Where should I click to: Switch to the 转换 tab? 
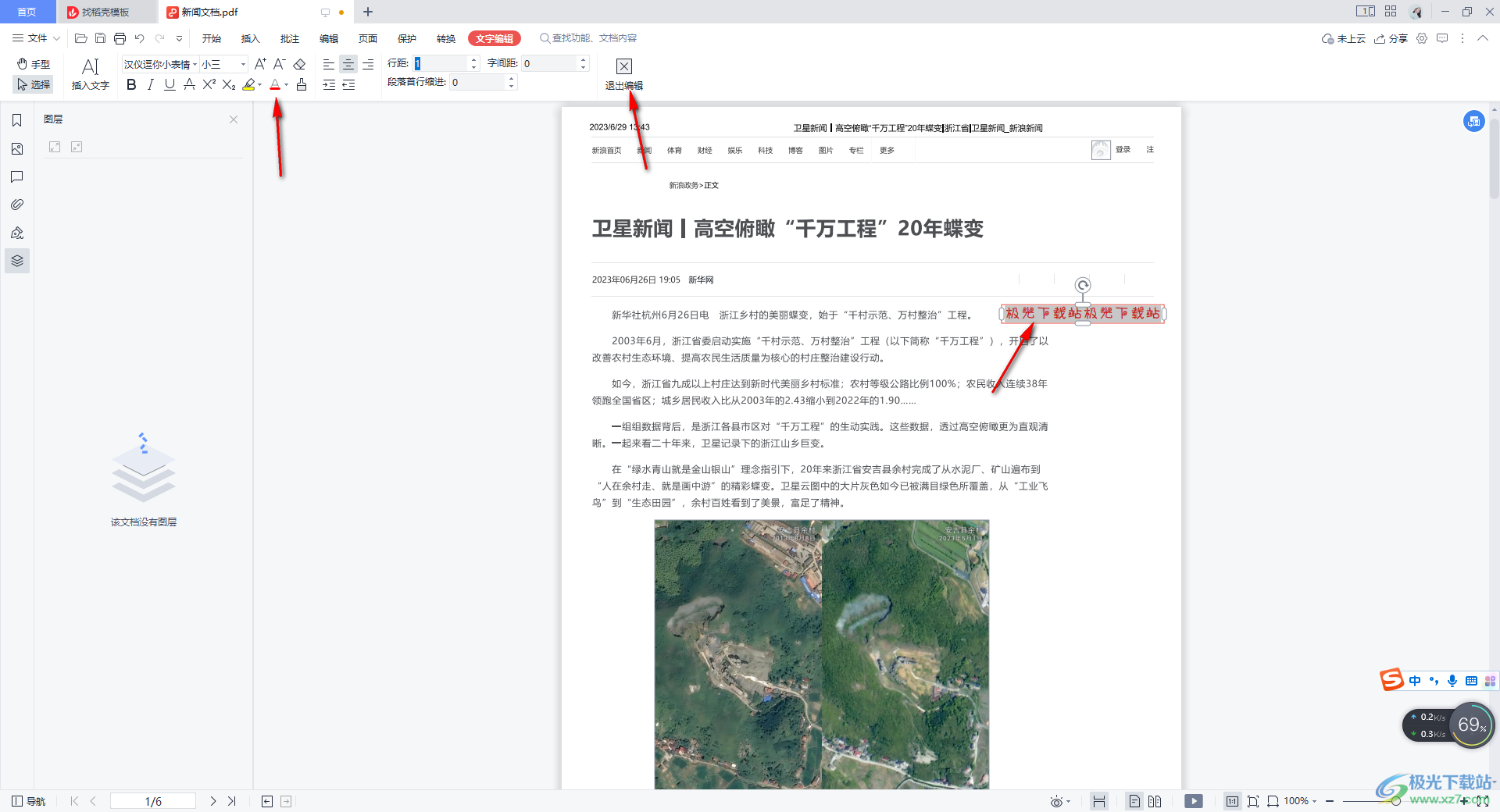pos(446,38)
